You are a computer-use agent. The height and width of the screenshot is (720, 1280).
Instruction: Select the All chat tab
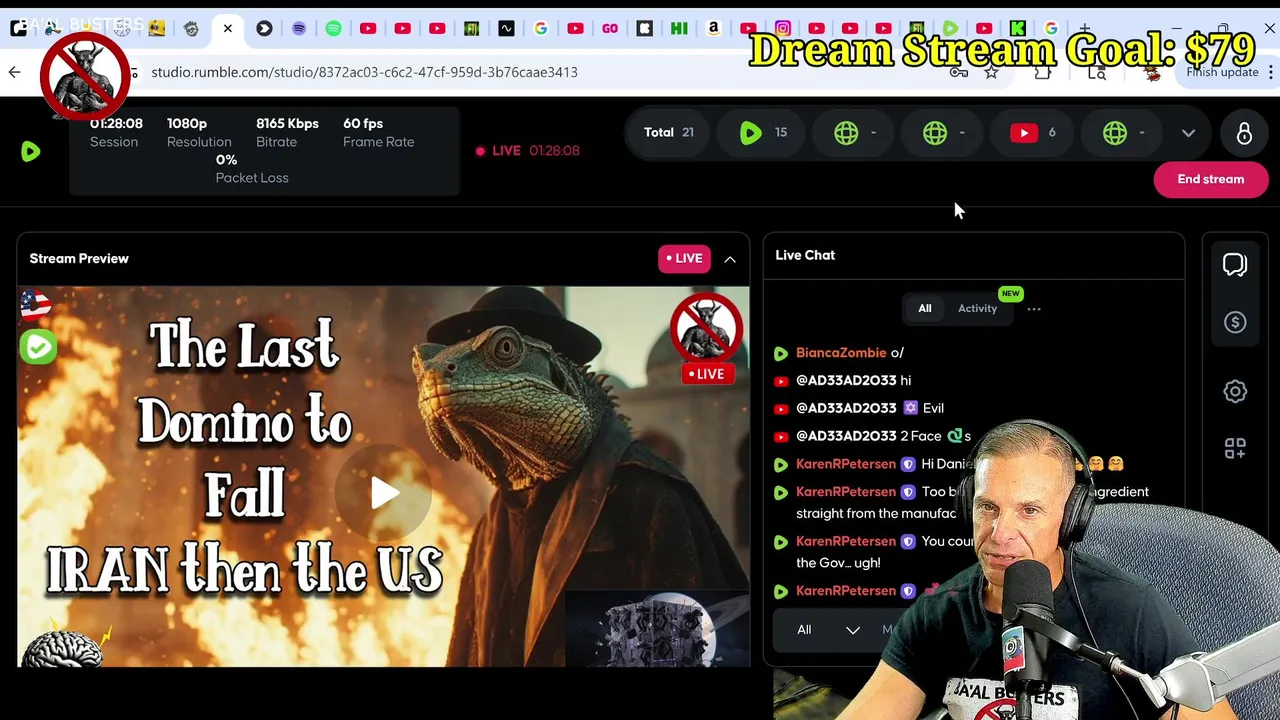click(x=925, y=309)
